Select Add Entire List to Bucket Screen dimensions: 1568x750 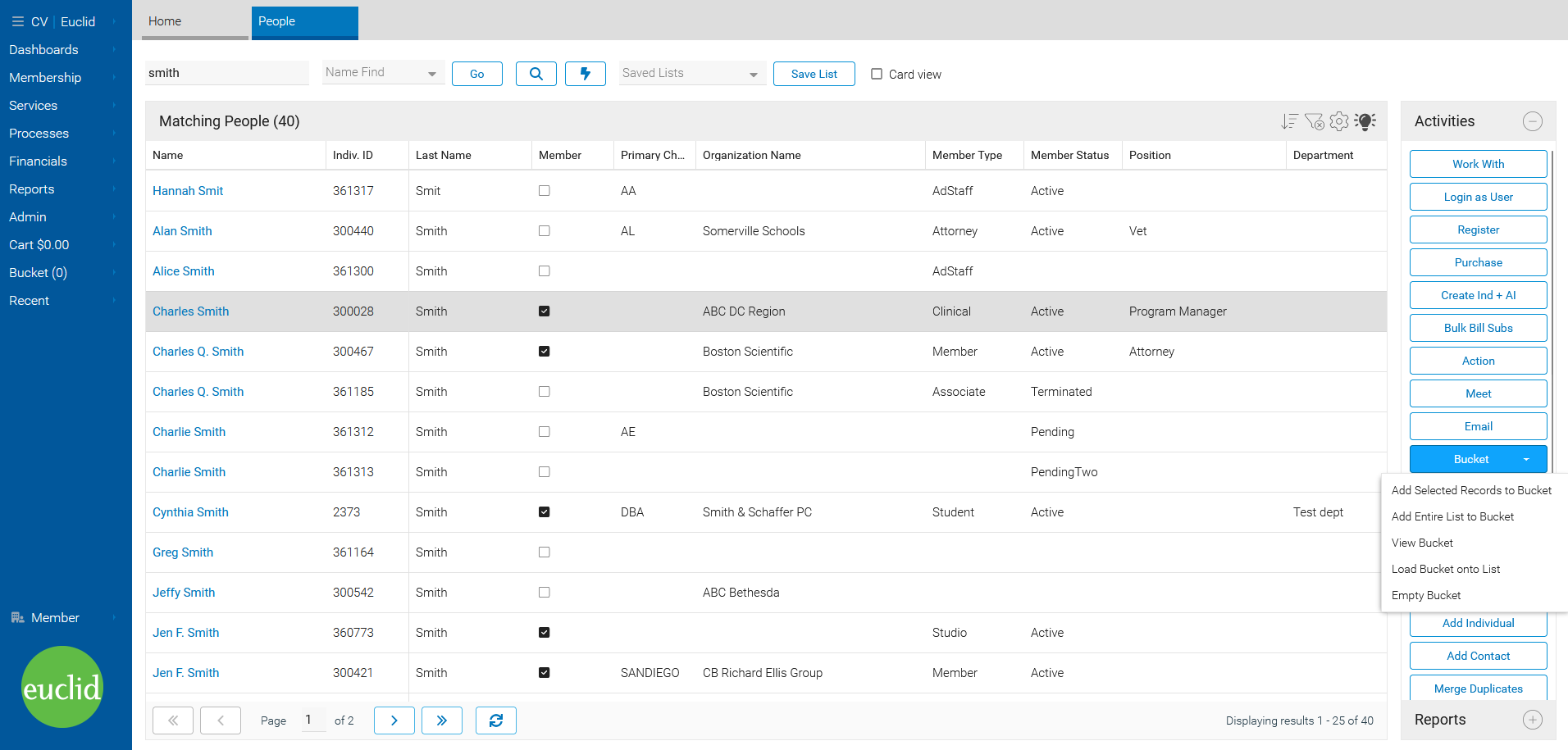[1452, 516]
